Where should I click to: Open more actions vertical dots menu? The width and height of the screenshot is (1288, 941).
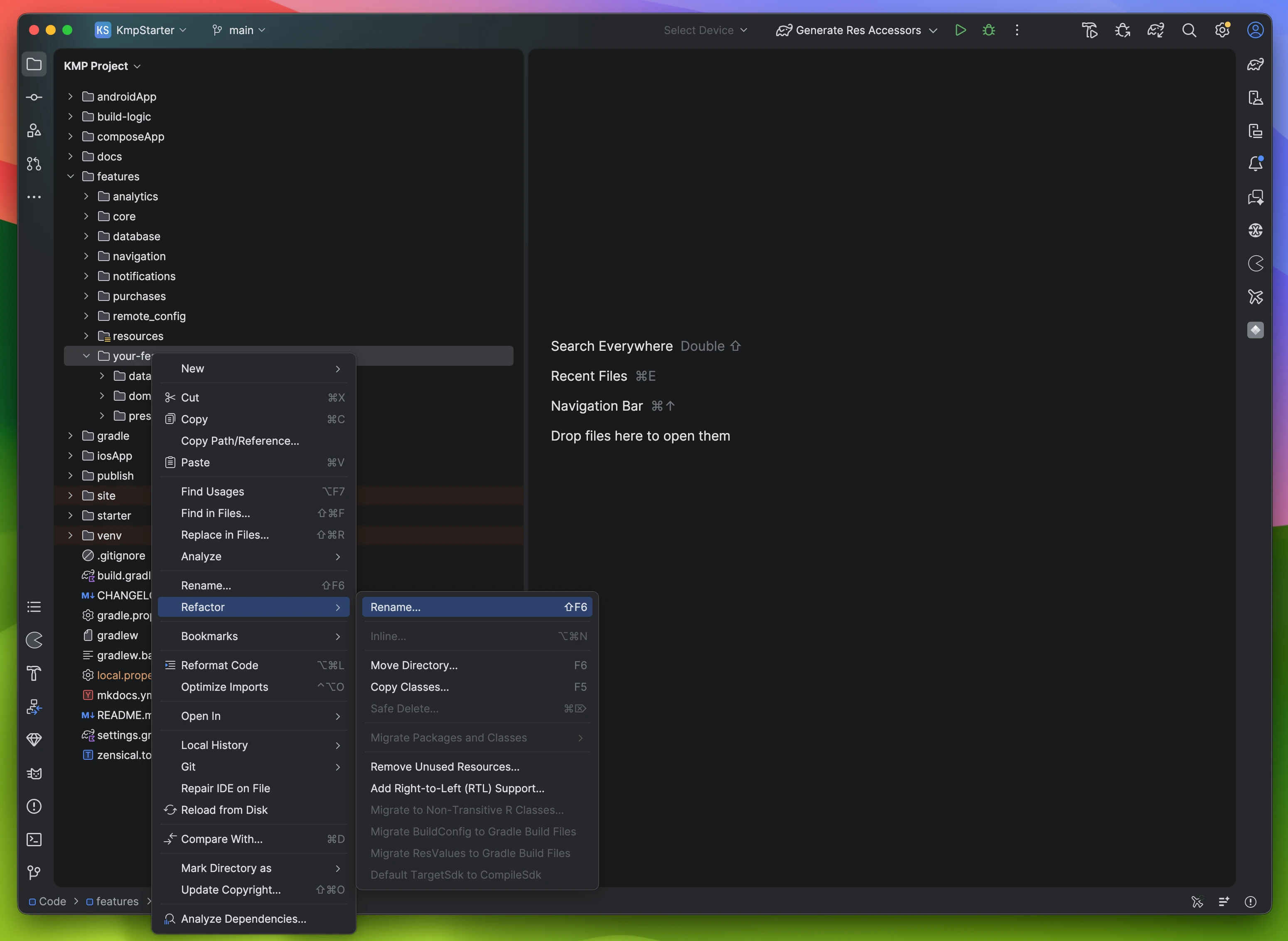[1017, 30]
